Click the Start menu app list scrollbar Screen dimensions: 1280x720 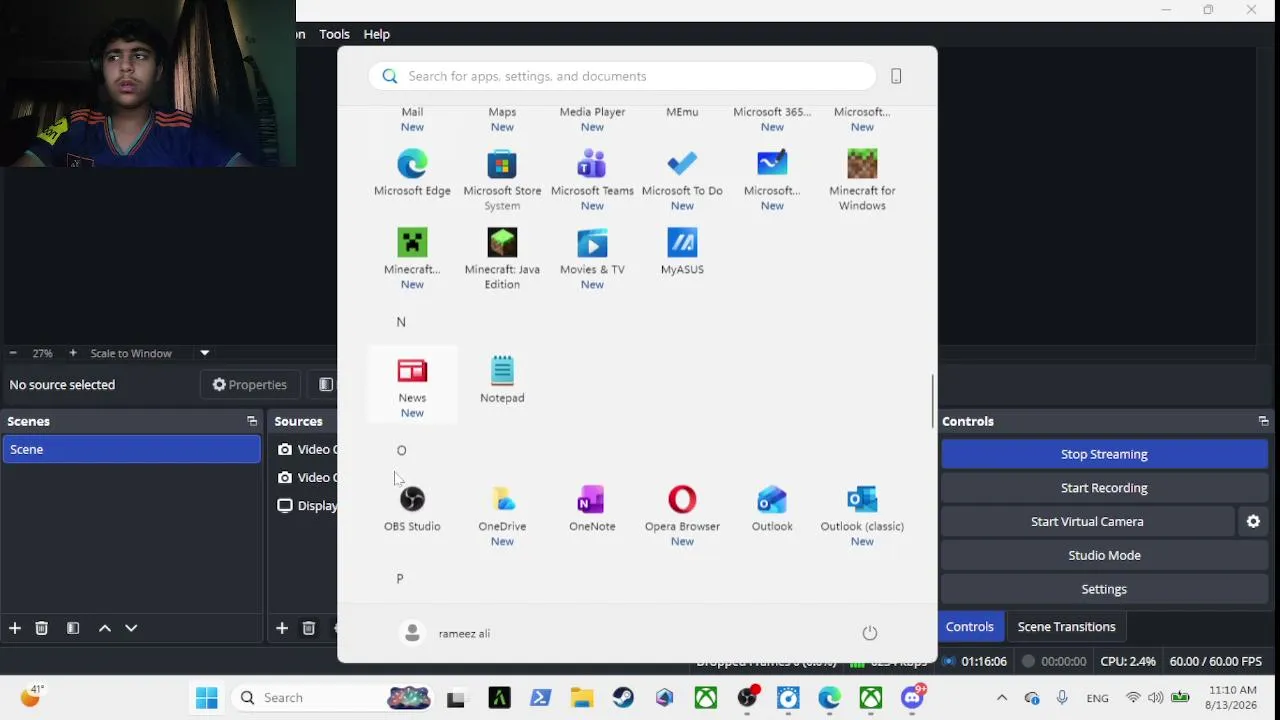pyautogui.click(x=933, y=400)
